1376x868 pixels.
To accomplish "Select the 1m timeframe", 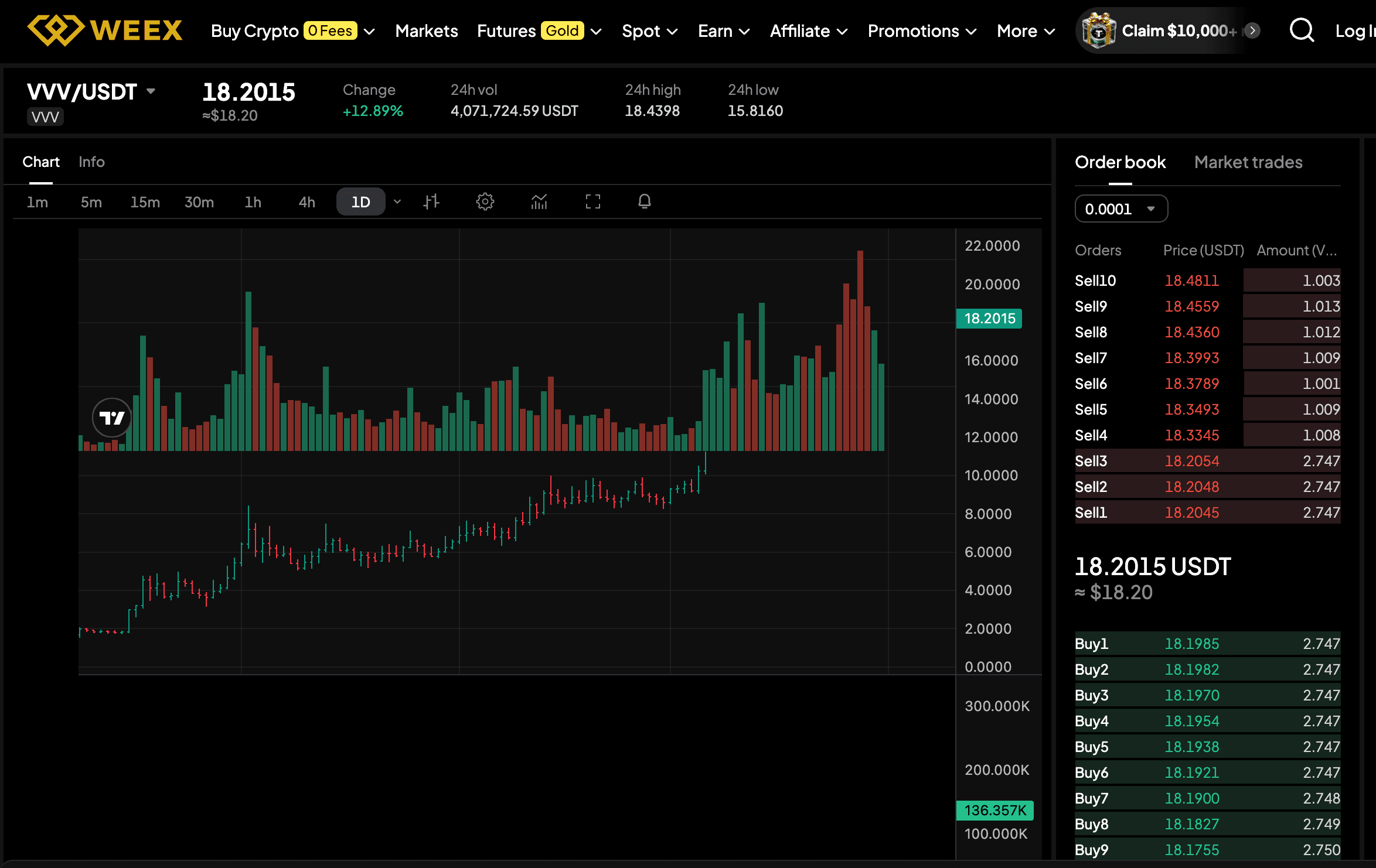I will pos(38,202).
